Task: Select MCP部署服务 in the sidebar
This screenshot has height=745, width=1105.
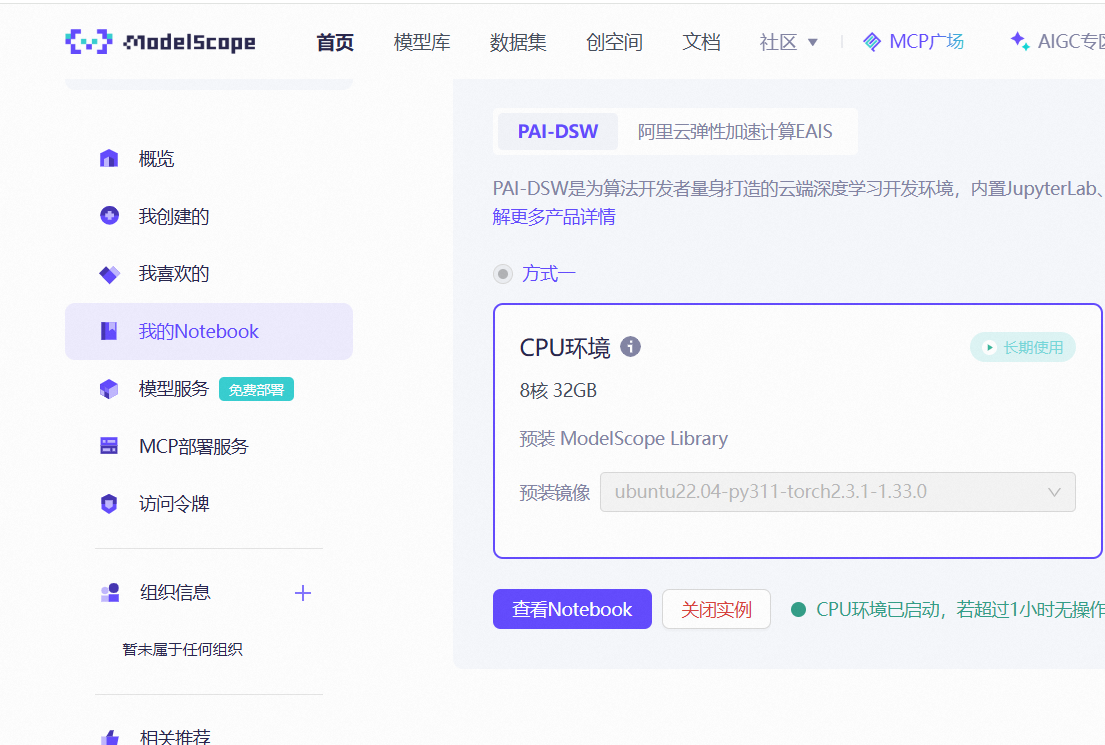Action: coord(209,446)
